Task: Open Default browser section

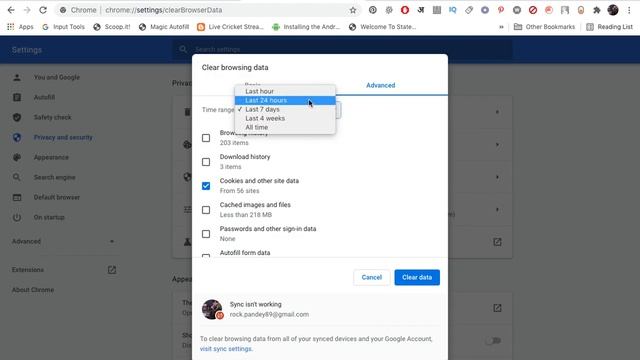Action: click(x=57, y=197)
